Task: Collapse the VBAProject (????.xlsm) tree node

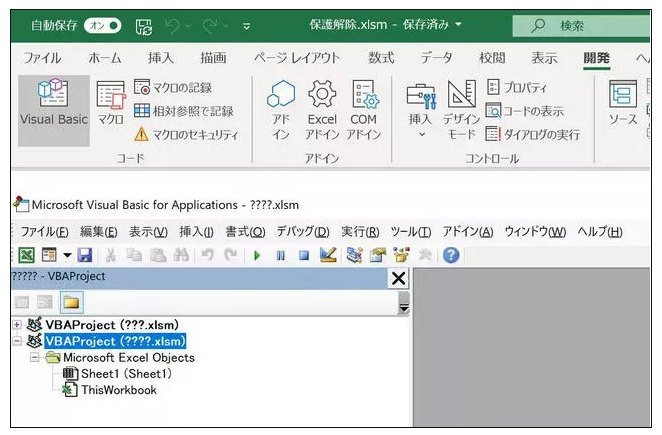Action: [16, 341]
